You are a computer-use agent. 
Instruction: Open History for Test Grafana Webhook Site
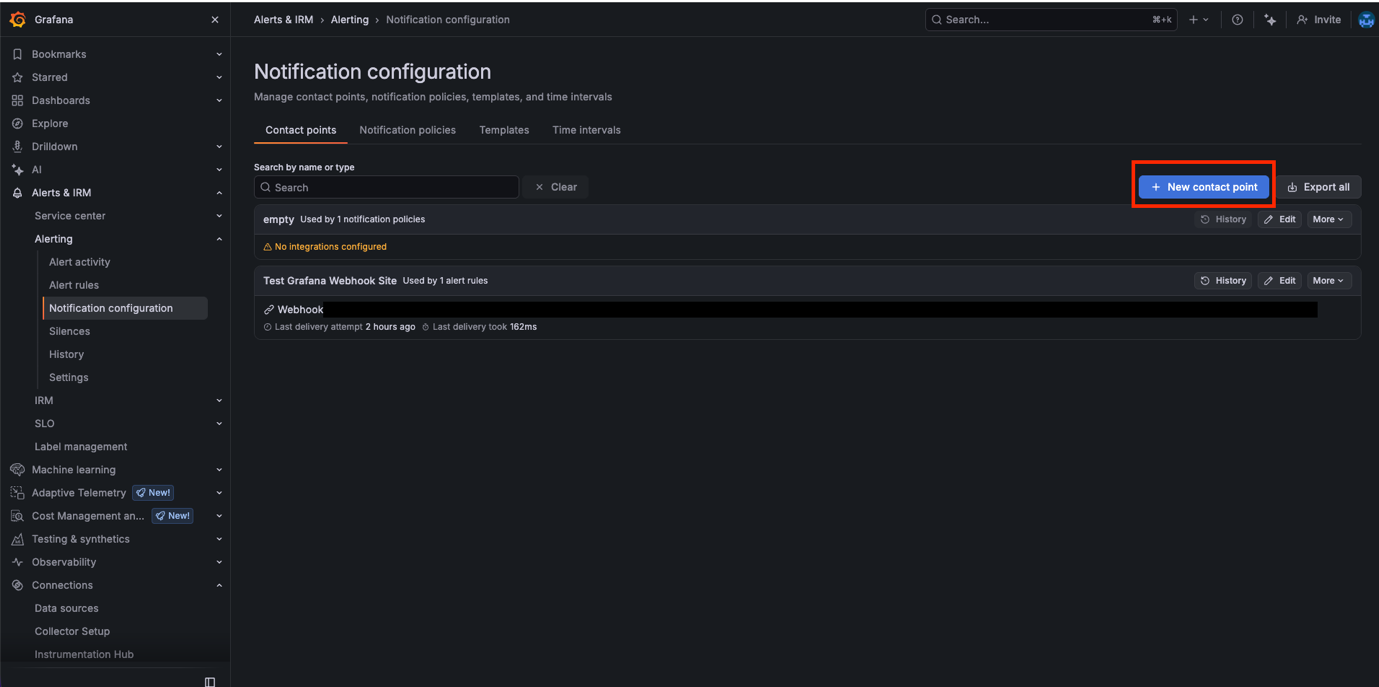pyautogui.click(x=1223, y=281)
